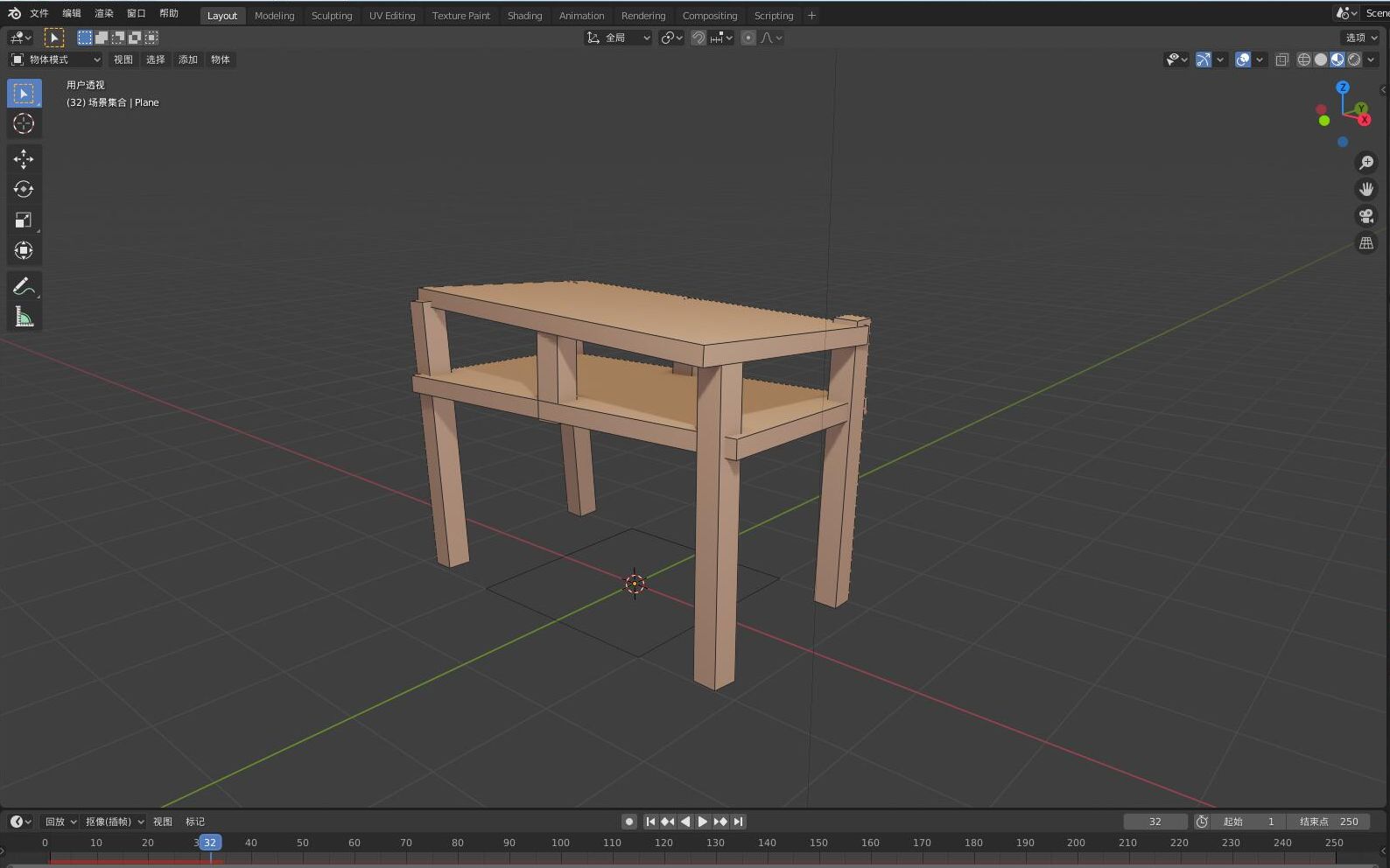Screen dimensions: 1390x868
Task: Click the play animation button
Action: (x=702, y=822)
